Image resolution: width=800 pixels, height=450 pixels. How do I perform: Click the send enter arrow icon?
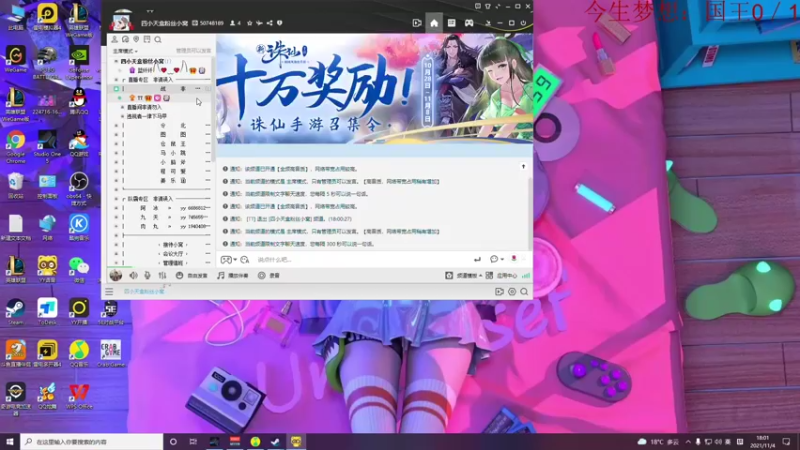click(477, 260)
